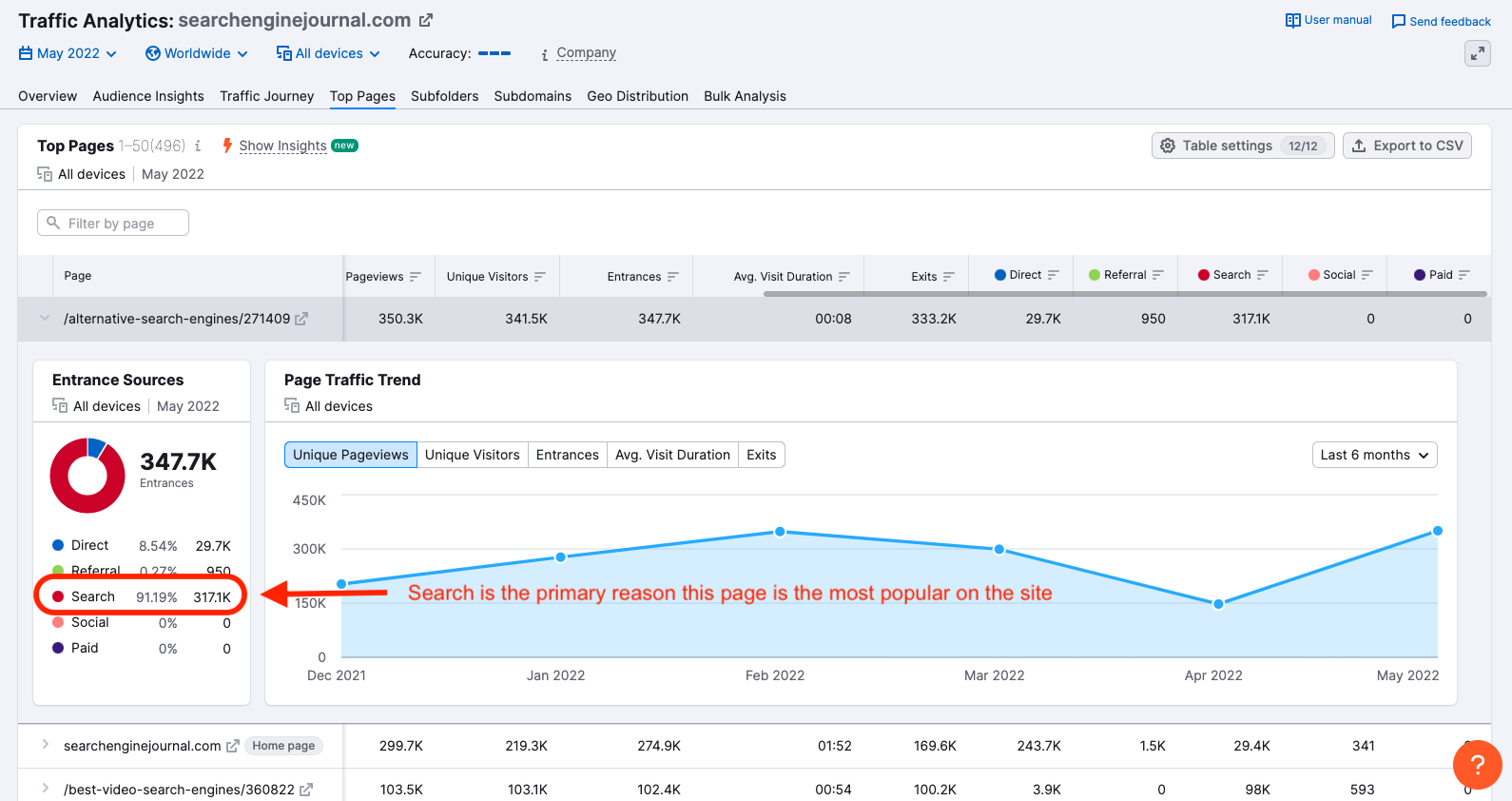Open external link icon beside searchenginejournal.com title
Viewport: 1512px width, 801px height.
pos(426,20)
